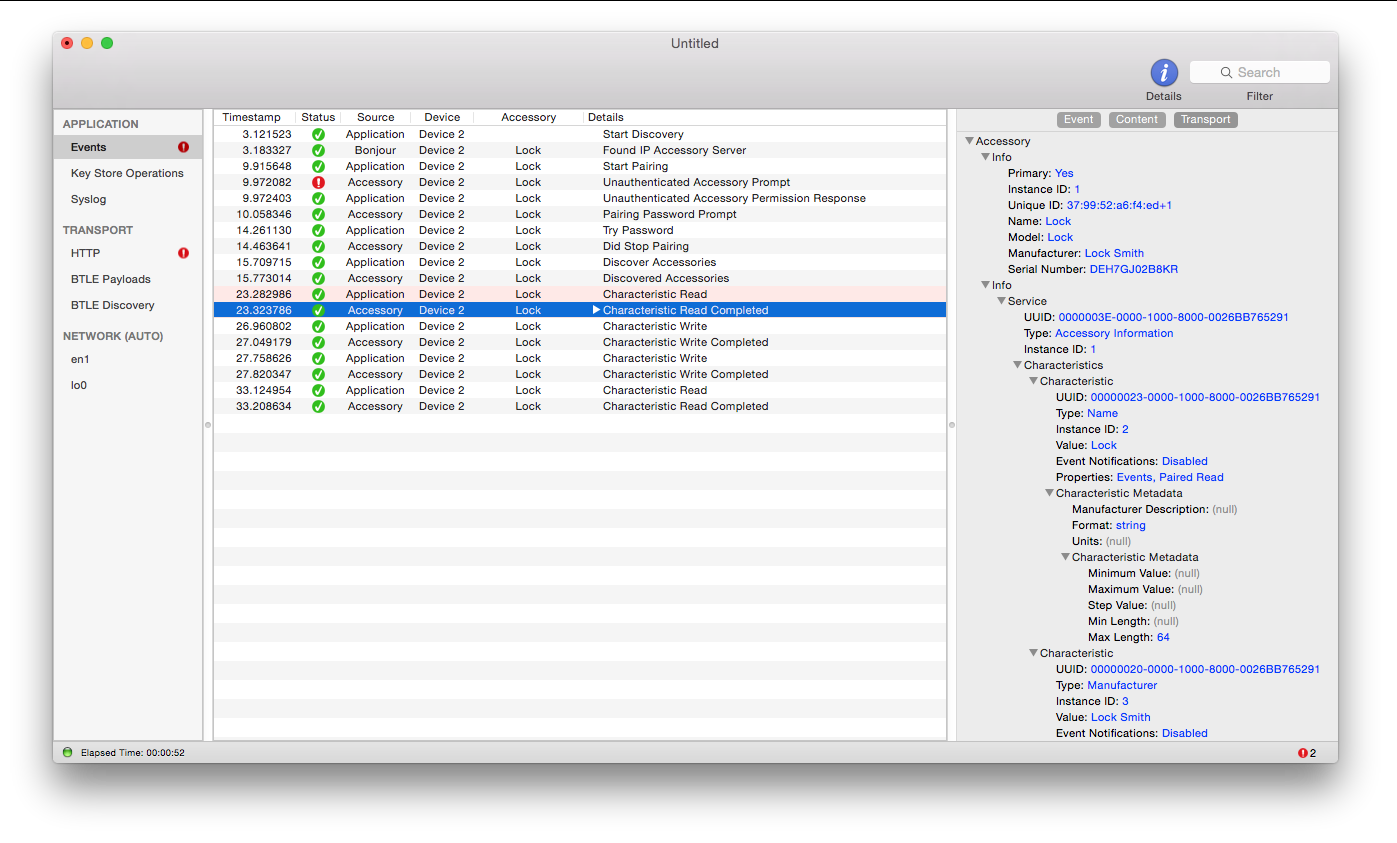Click the red error status icon for Unauthenticated Accessory Prompt

(318, 182)
